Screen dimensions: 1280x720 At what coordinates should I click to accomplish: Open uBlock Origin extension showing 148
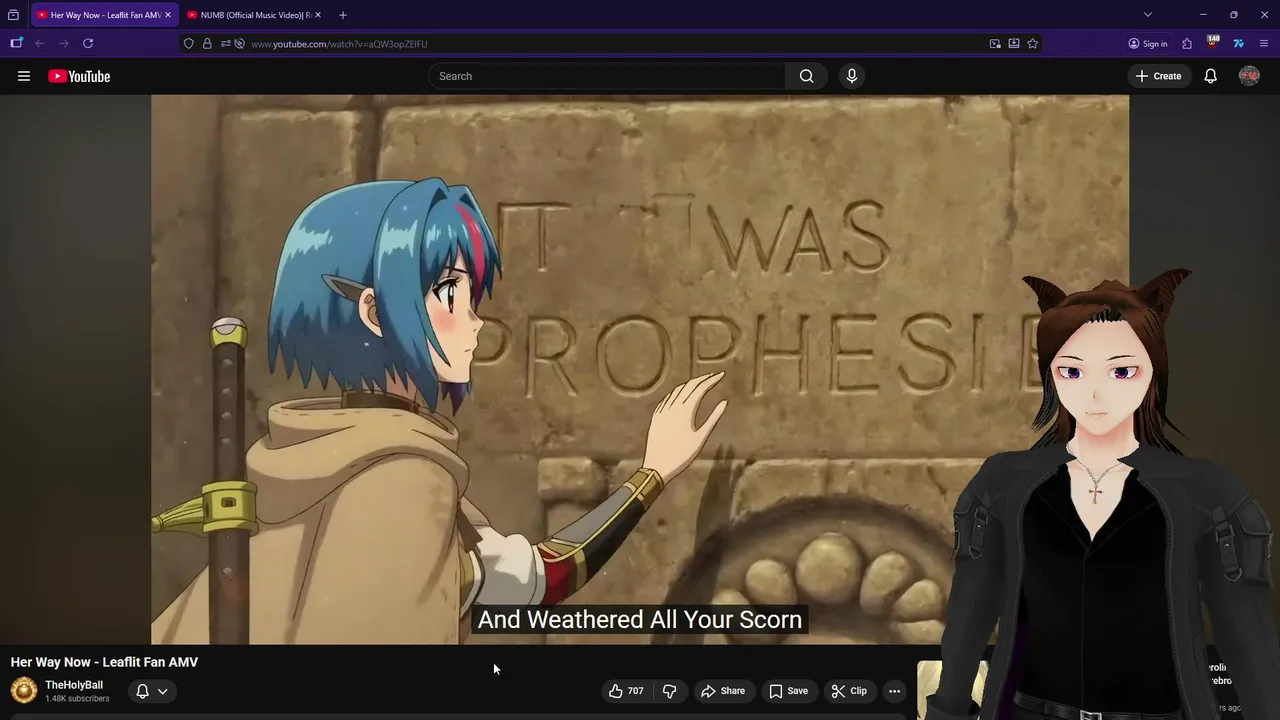tap(1213, 43)
